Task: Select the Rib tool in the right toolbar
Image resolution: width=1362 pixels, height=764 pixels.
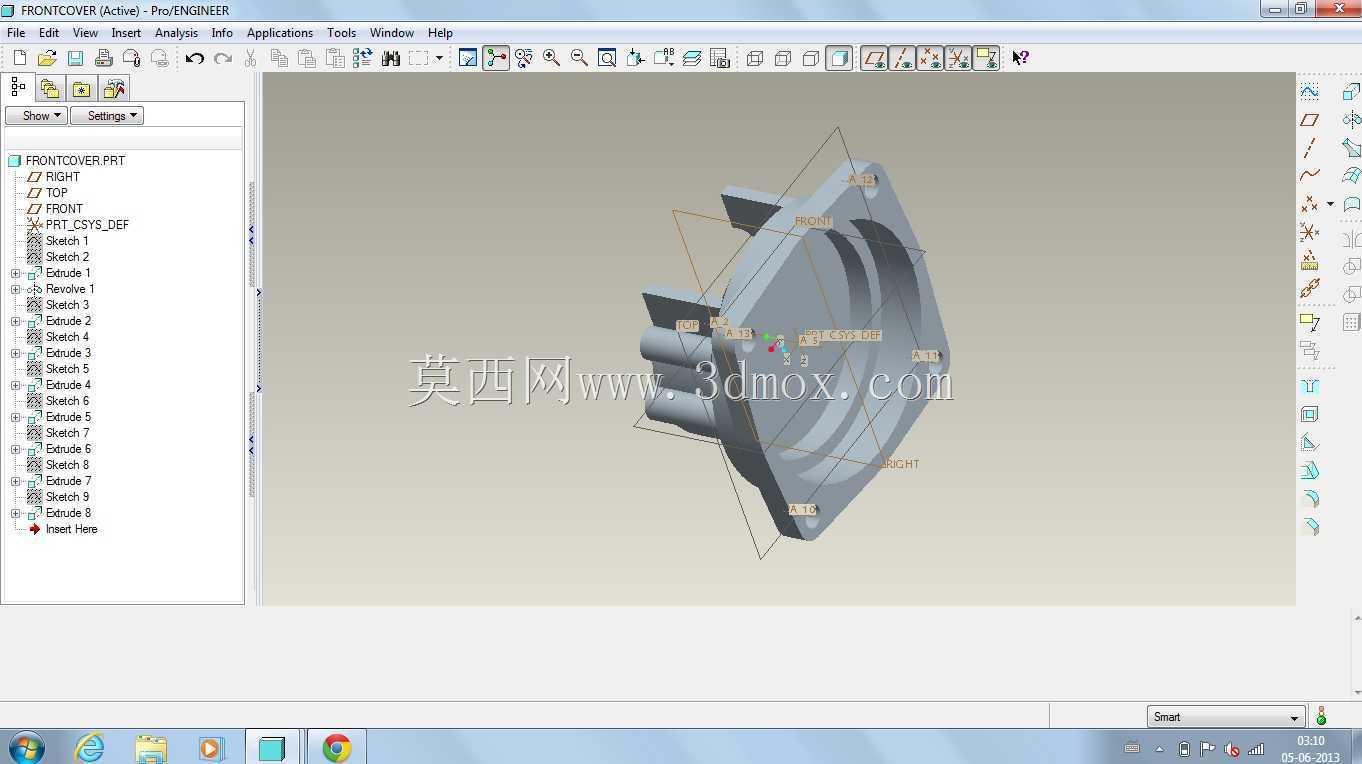Action: click(x=1309, y=442)
